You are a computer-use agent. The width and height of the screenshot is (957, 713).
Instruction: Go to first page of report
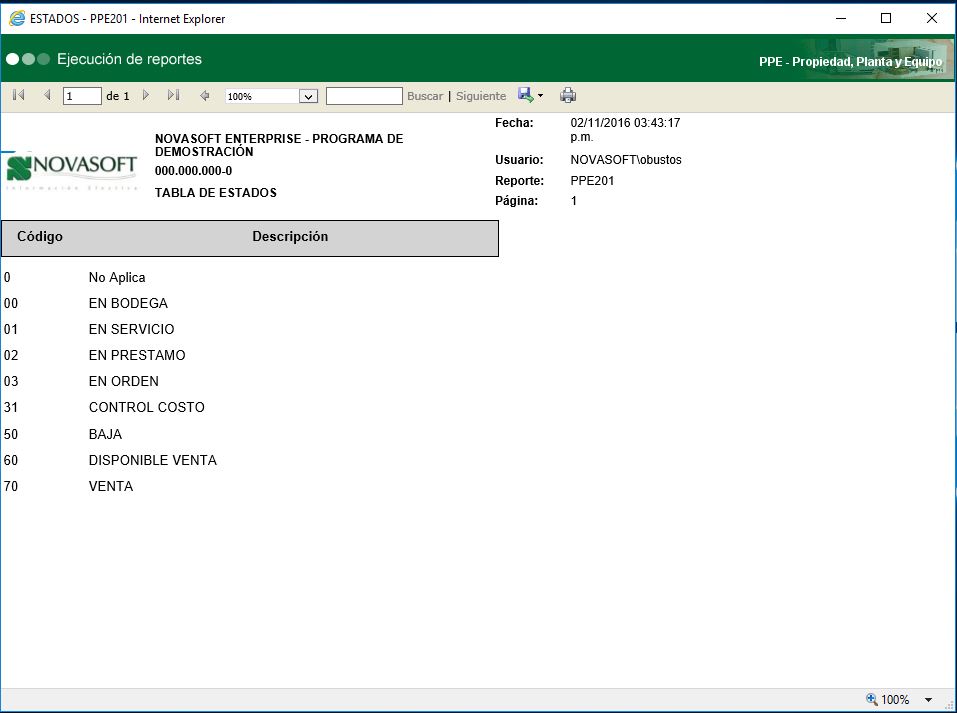[x=18, y=95]
